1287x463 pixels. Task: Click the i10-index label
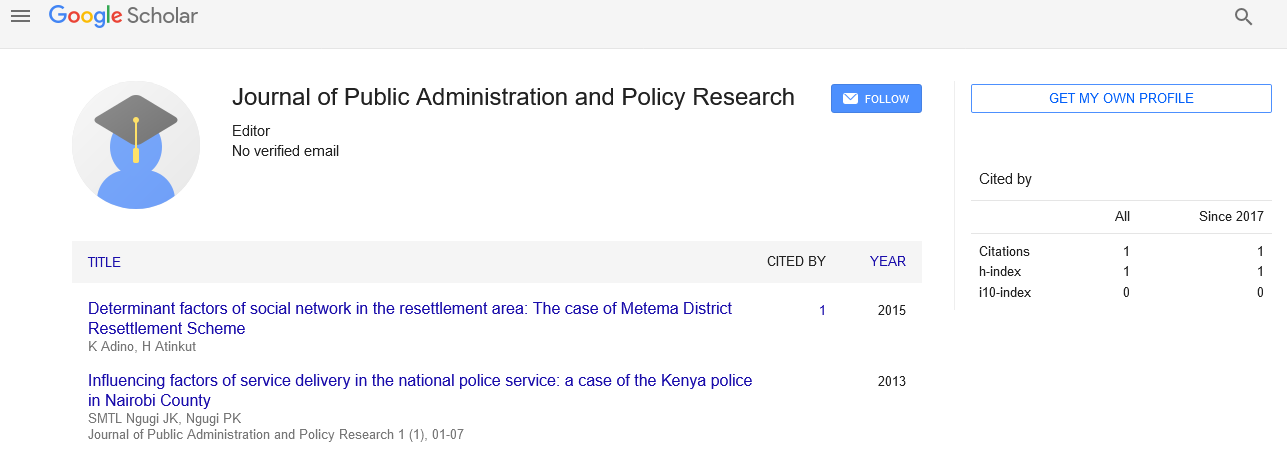click(1004, 293)
